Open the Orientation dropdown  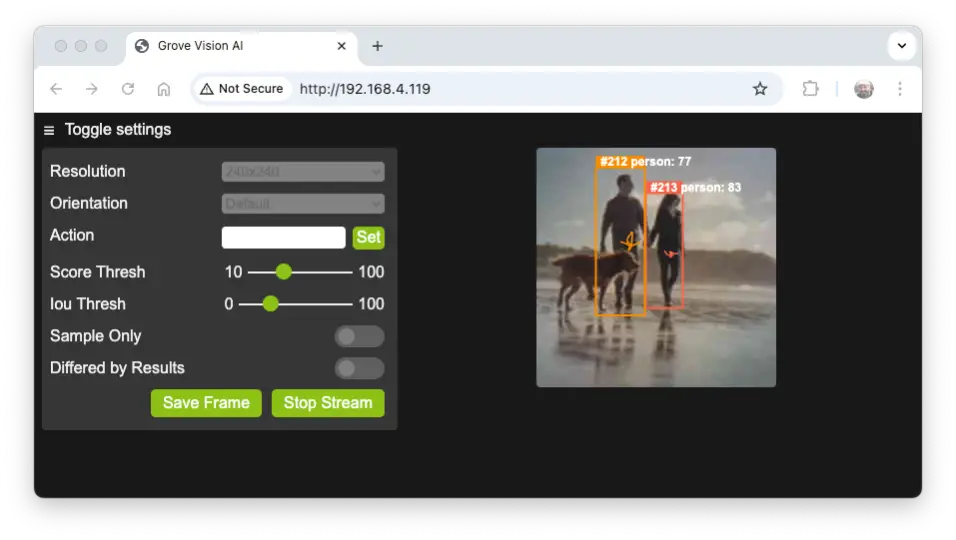coord(303,204)
